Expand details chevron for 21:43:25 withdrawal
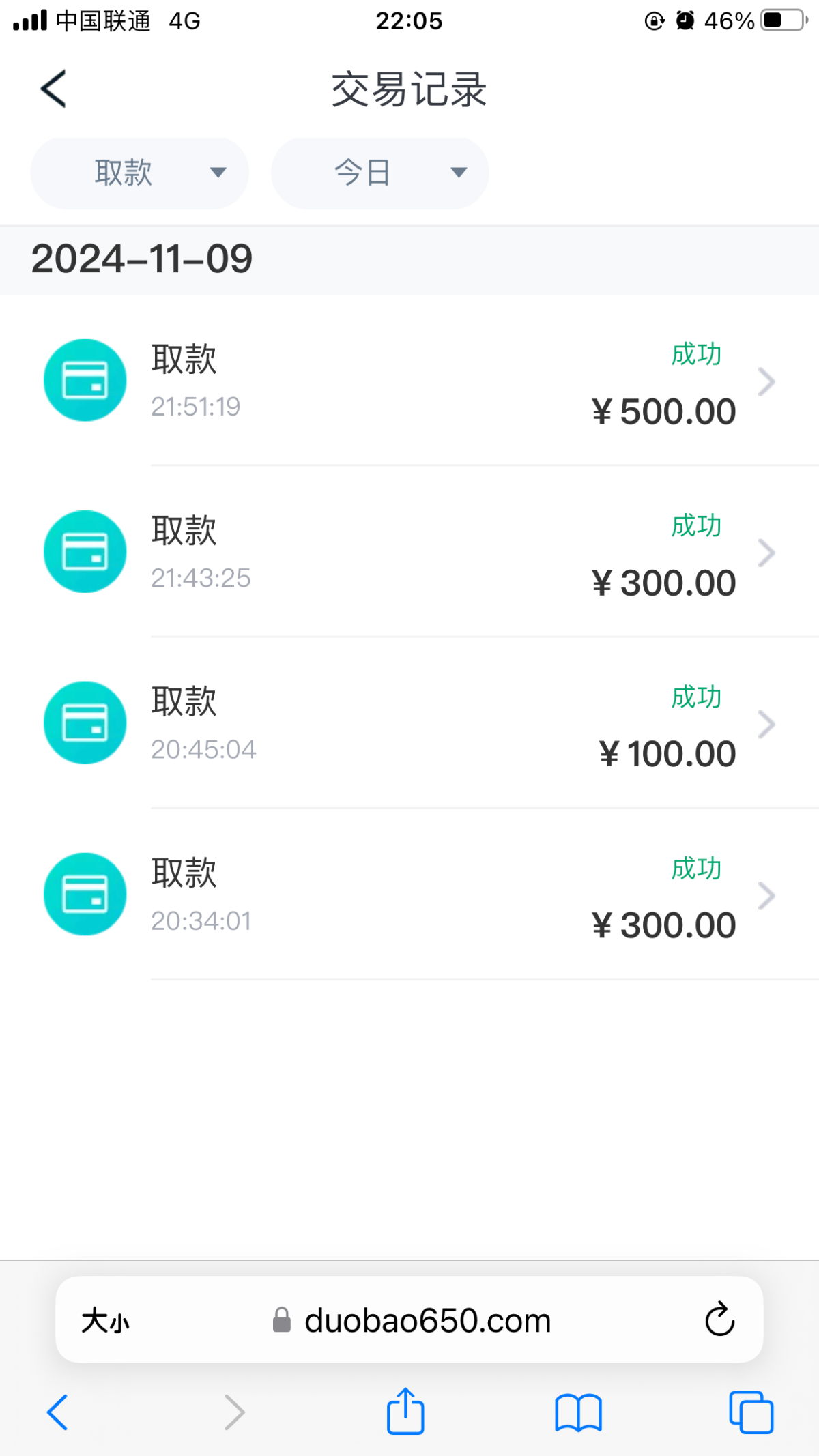819x1456 pixels. (766, 553)
